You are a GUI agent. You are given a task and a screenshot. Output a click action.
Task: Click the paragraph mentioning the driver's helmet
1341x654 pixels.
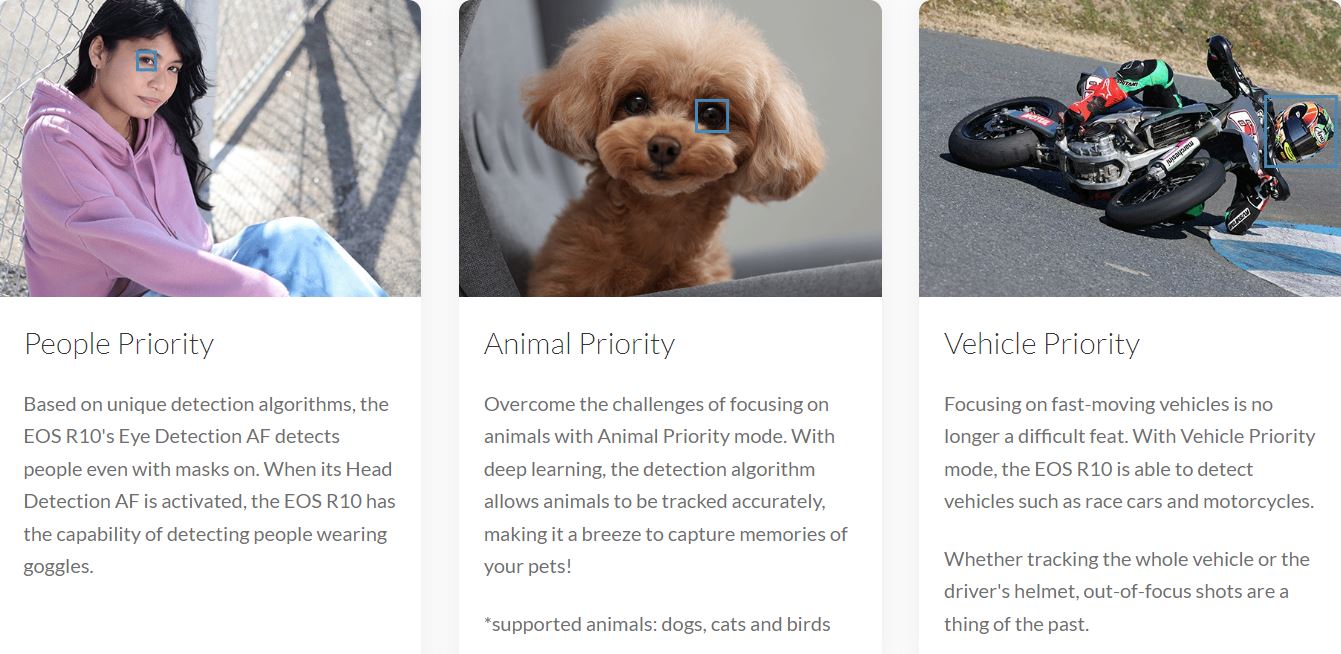pos(1126,591)
